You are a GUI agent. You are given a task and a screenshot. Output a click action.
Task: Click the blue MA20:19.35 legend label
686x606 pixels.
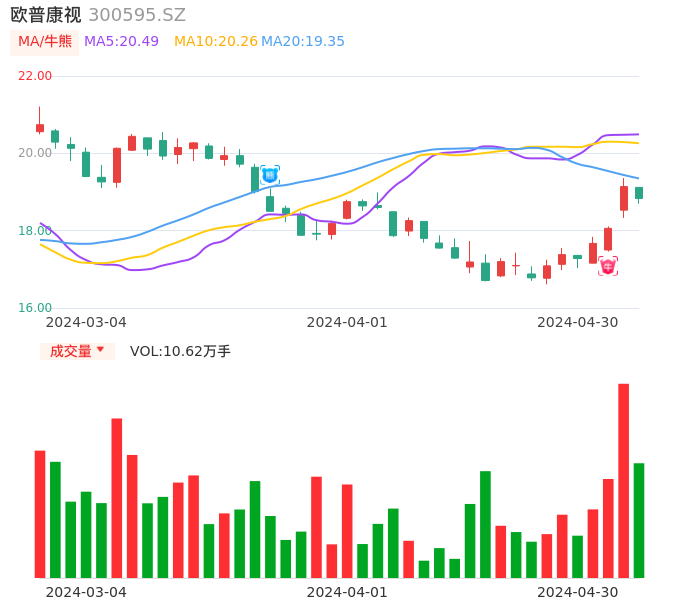point(303,42)
